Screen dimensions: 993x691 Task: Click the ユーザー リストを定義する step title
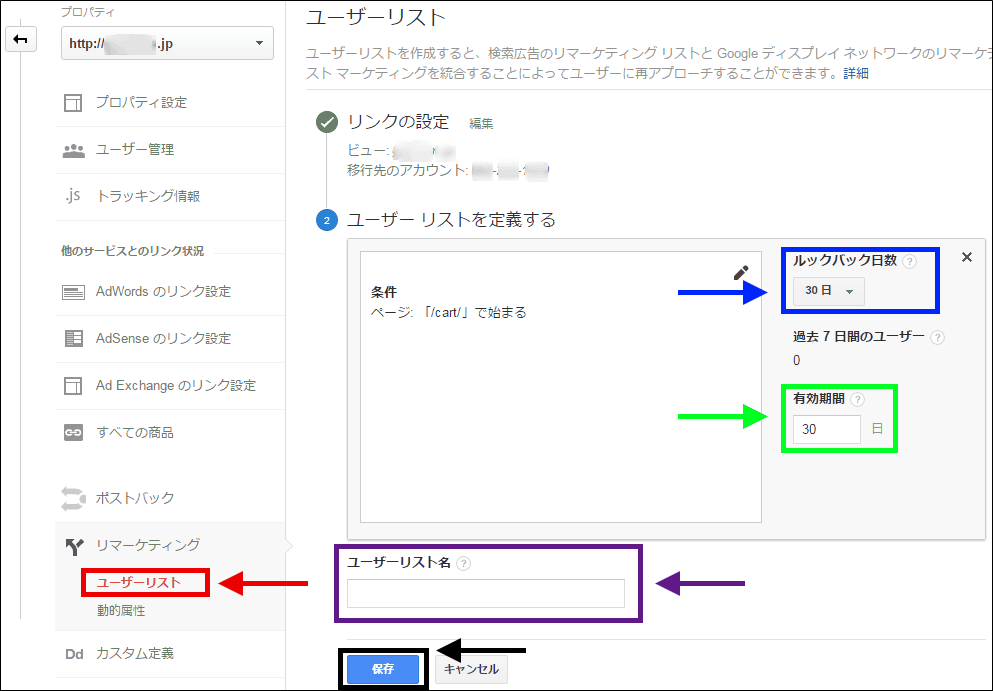coord(452,220)
